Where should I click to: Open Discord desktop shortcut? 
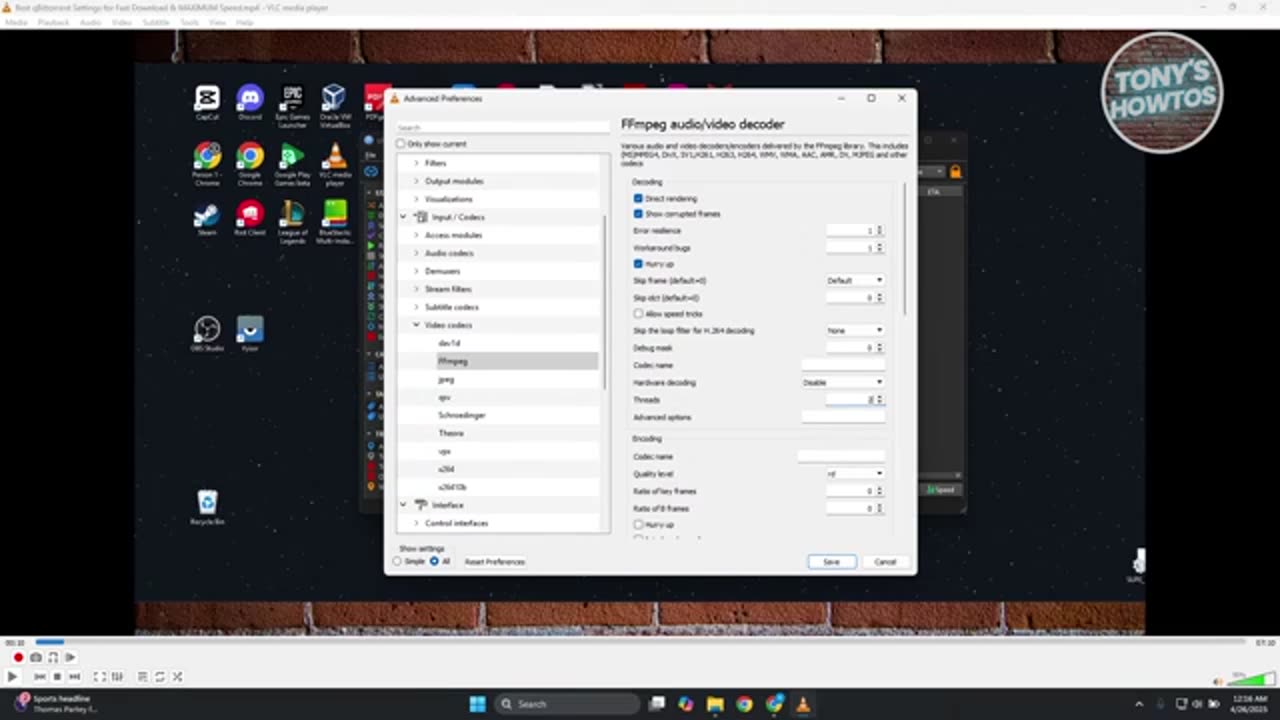click(x=250, y=103)
